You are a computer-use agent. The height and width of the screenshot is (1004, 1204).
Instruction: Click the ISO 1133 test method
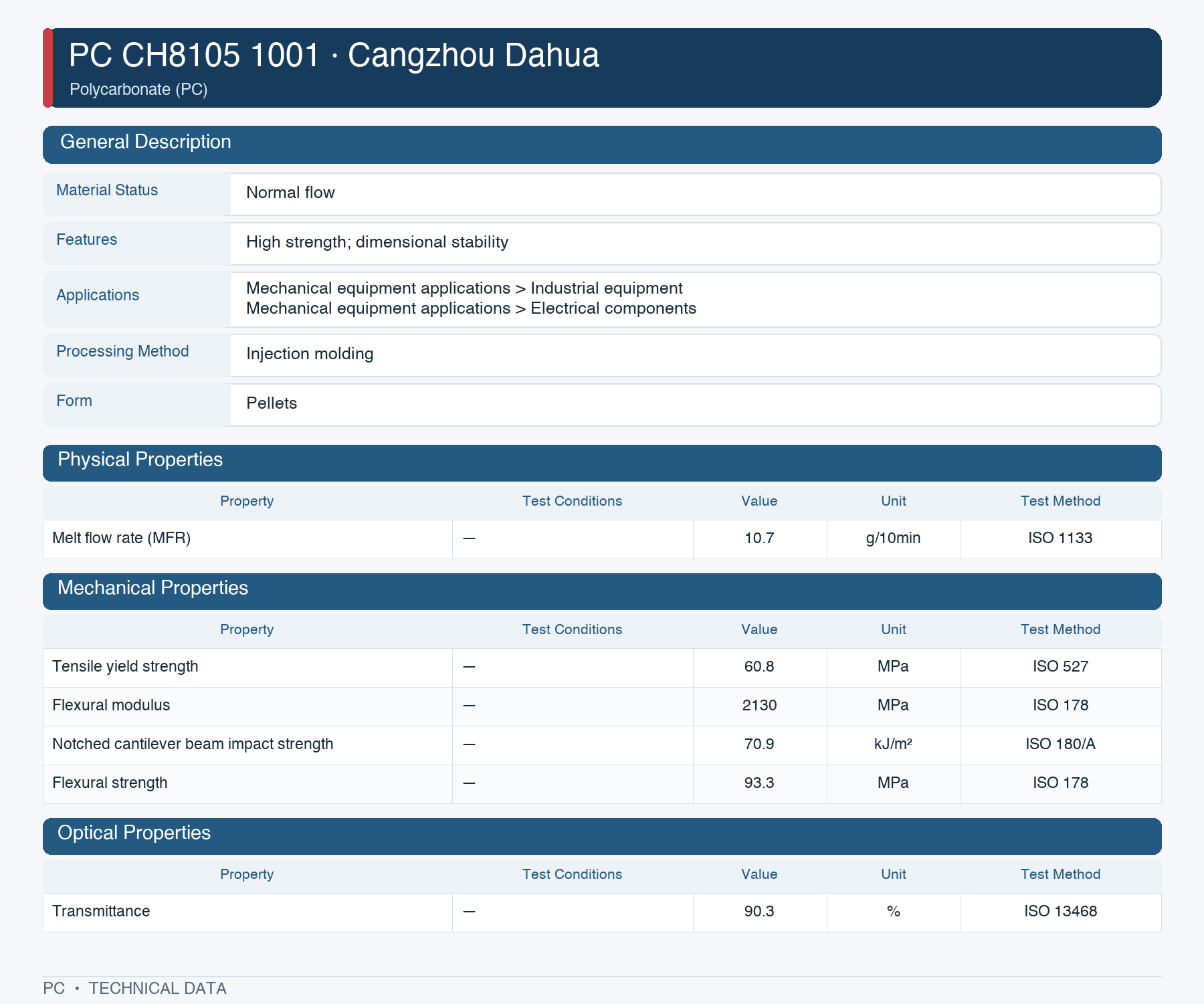[x=1060, y=538]
